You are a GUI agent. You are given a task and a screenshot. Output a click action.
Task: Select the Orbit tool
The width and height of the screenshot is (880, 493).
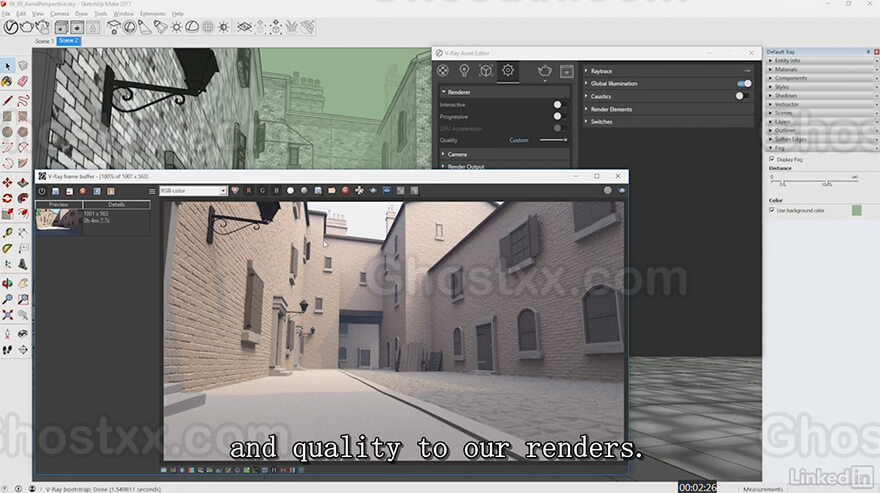pyautogui.click(x=7, y=284)
